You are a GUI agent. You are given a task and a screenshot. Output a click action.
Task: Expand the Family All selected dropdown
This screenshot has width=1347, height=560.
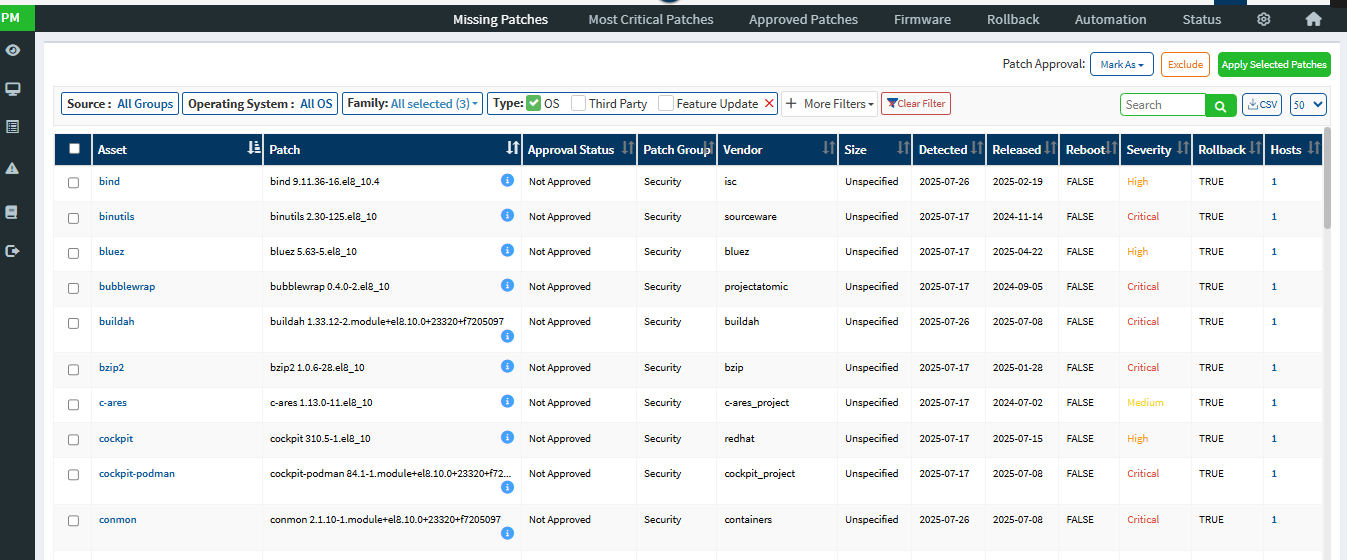435,103
